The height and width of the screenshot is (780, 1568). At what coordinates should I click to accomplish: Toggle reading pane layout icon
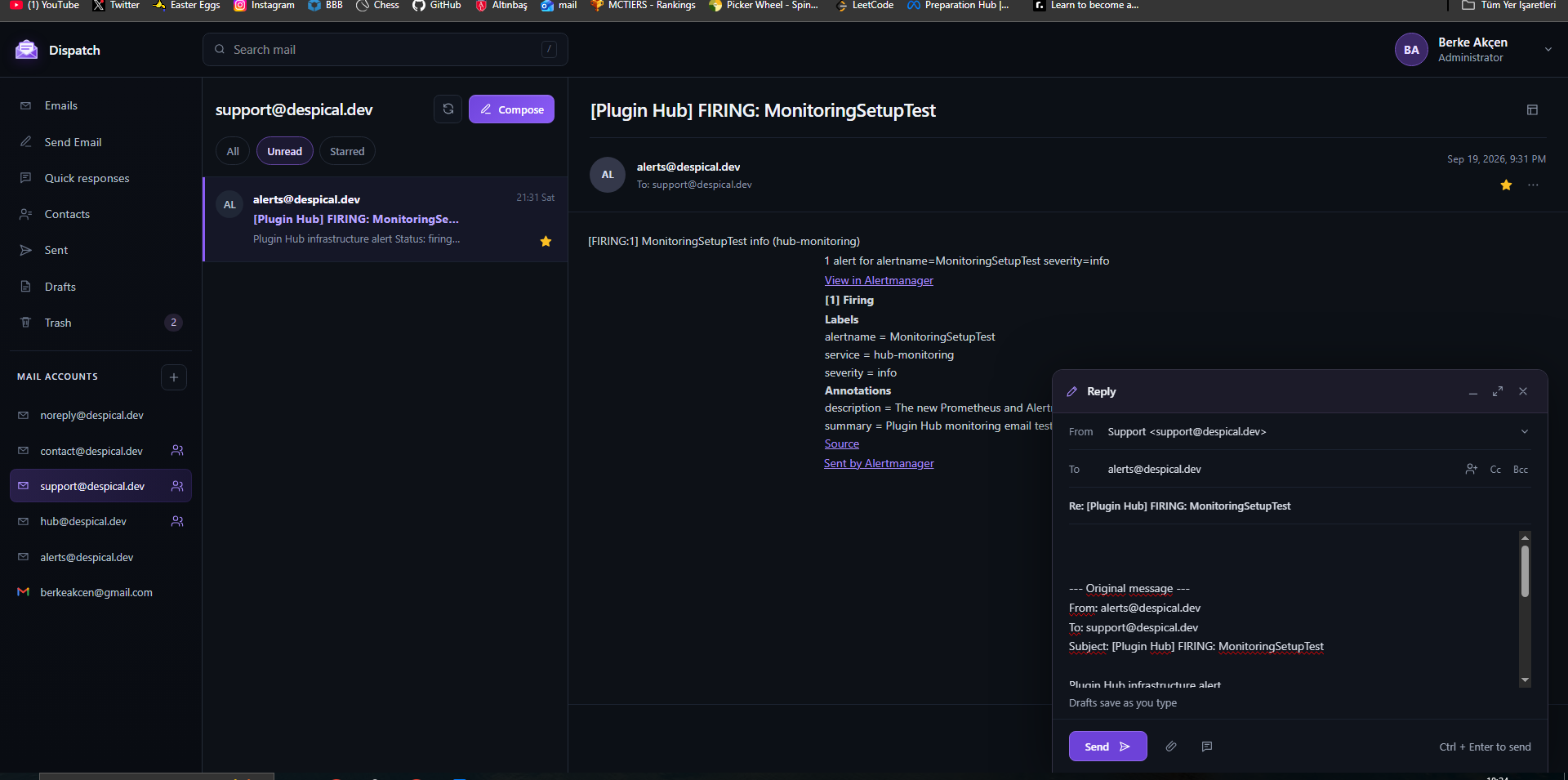click(x=1532, y=109)
